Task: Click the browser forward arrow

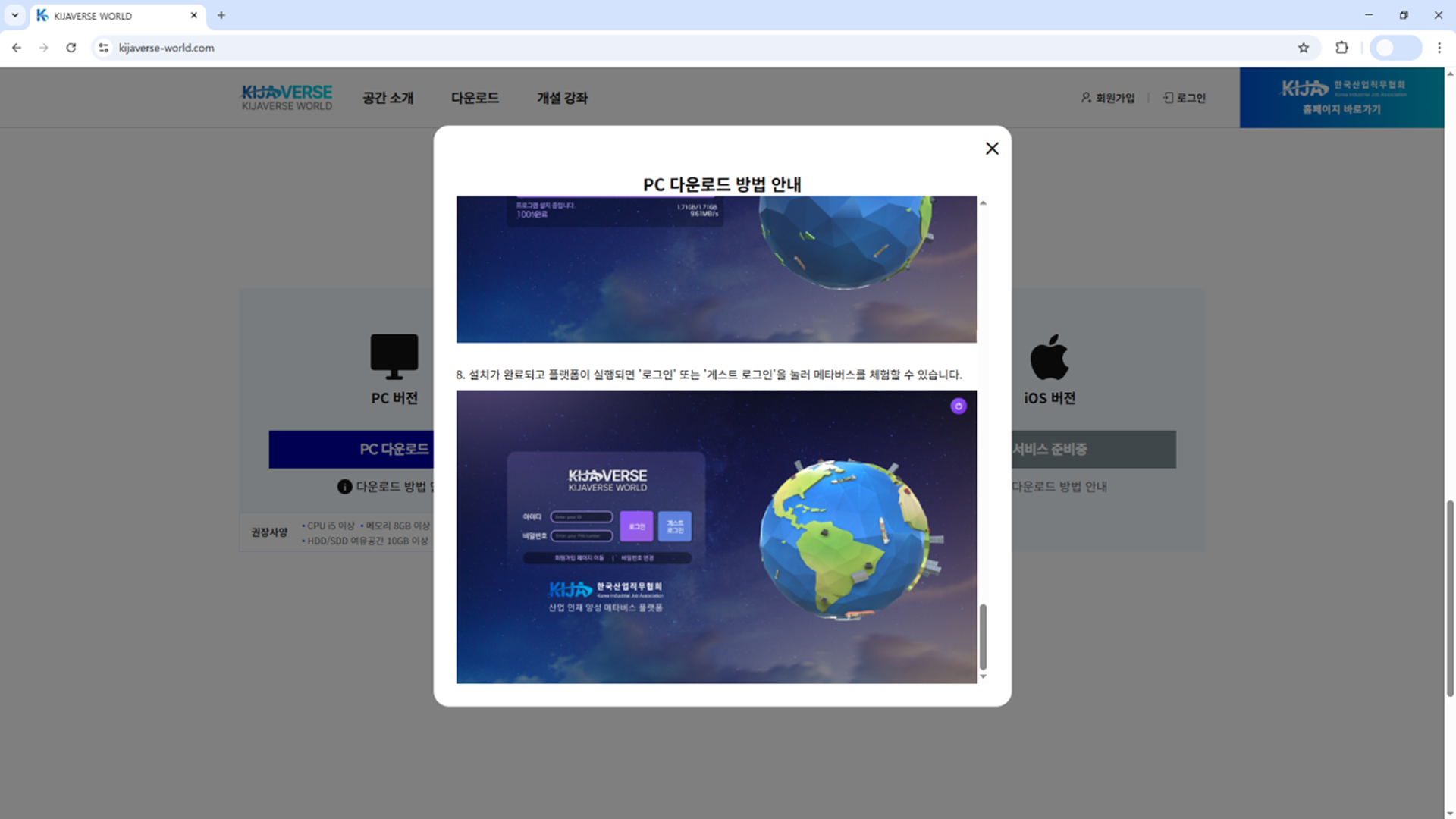Action: coord(44,48)
